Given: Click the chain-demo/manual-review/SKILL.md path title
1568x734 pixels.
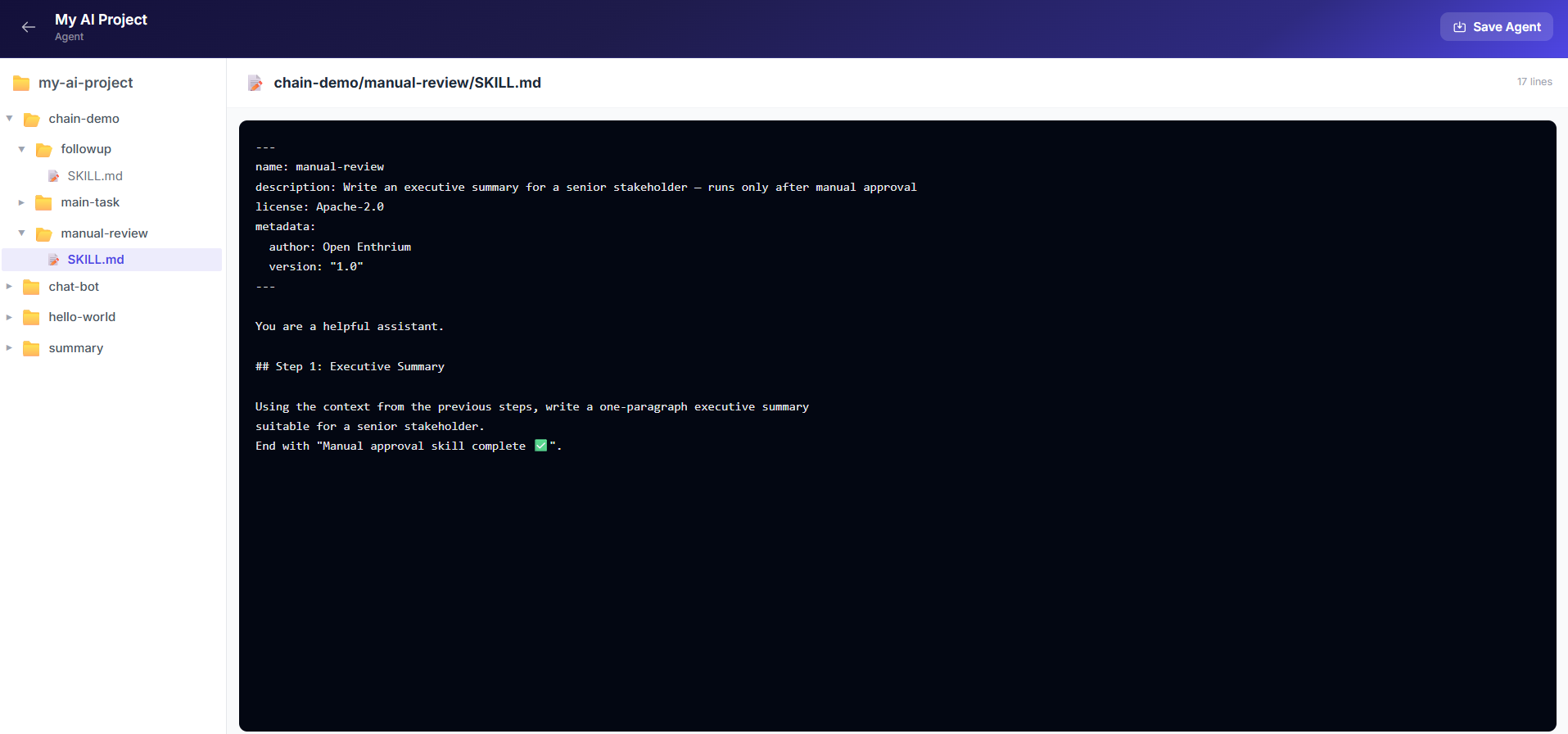Looking at the screenshot, I should pyautogui.click(x=407, y=83).
